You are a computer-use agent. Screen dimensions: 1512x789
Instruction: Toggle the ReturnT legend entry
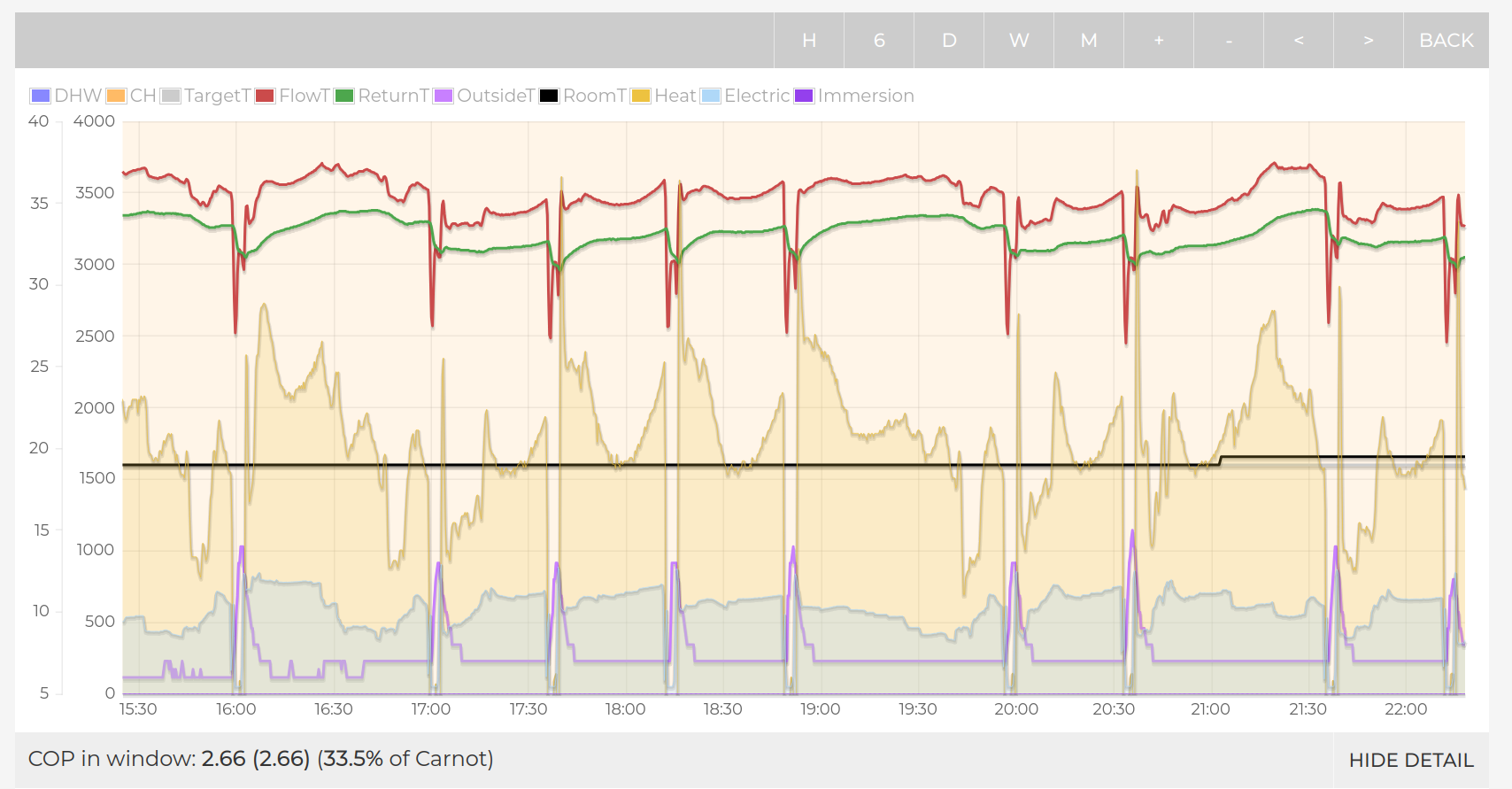coord(382,96)
